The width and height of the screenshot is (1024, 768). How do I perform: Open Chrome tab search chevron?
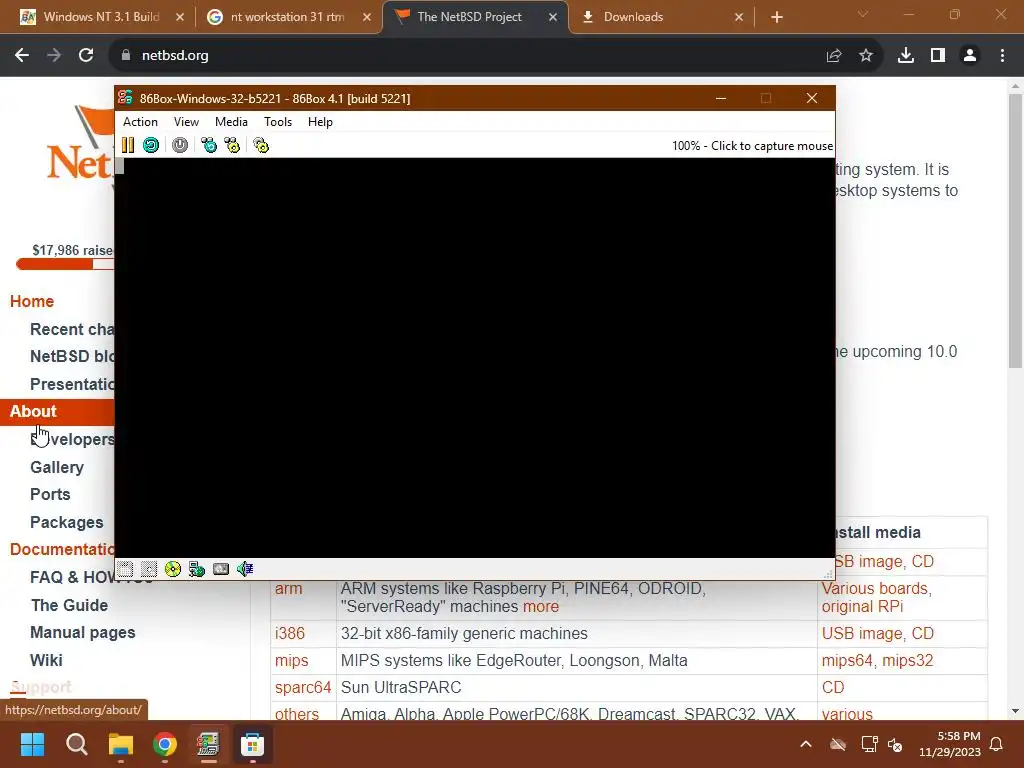pos(863,14)
